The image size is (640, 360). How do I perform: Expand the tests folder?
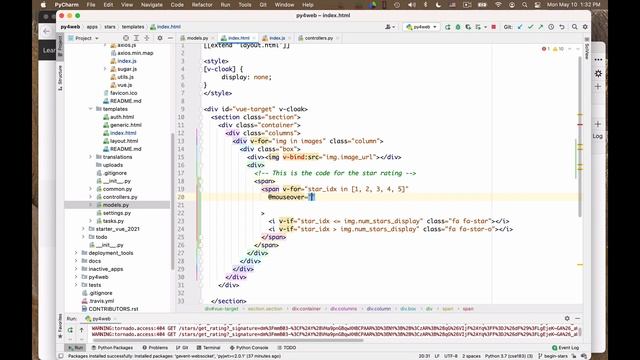[x=76, y=285]
